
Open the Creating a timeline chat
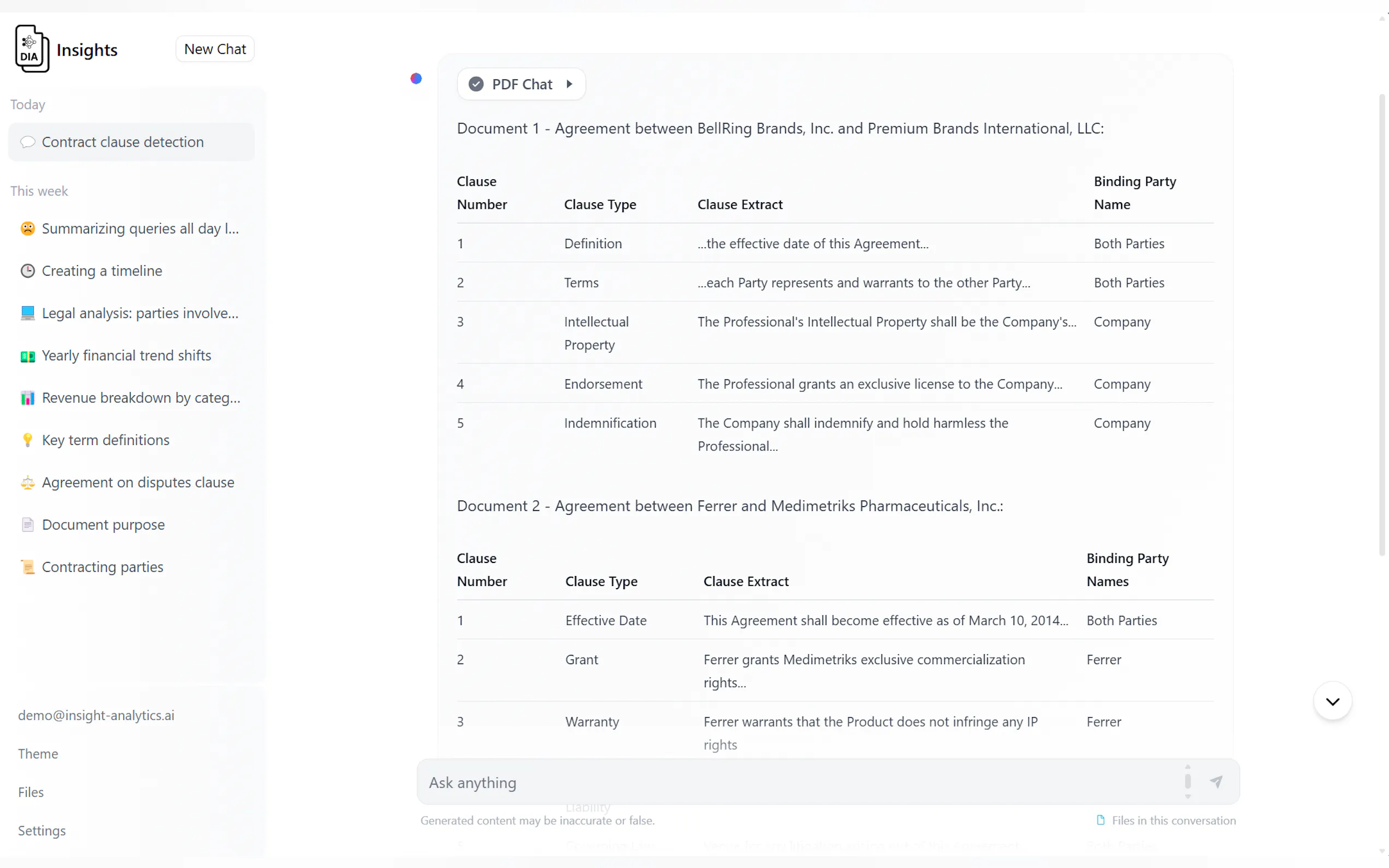coord(131,271)
